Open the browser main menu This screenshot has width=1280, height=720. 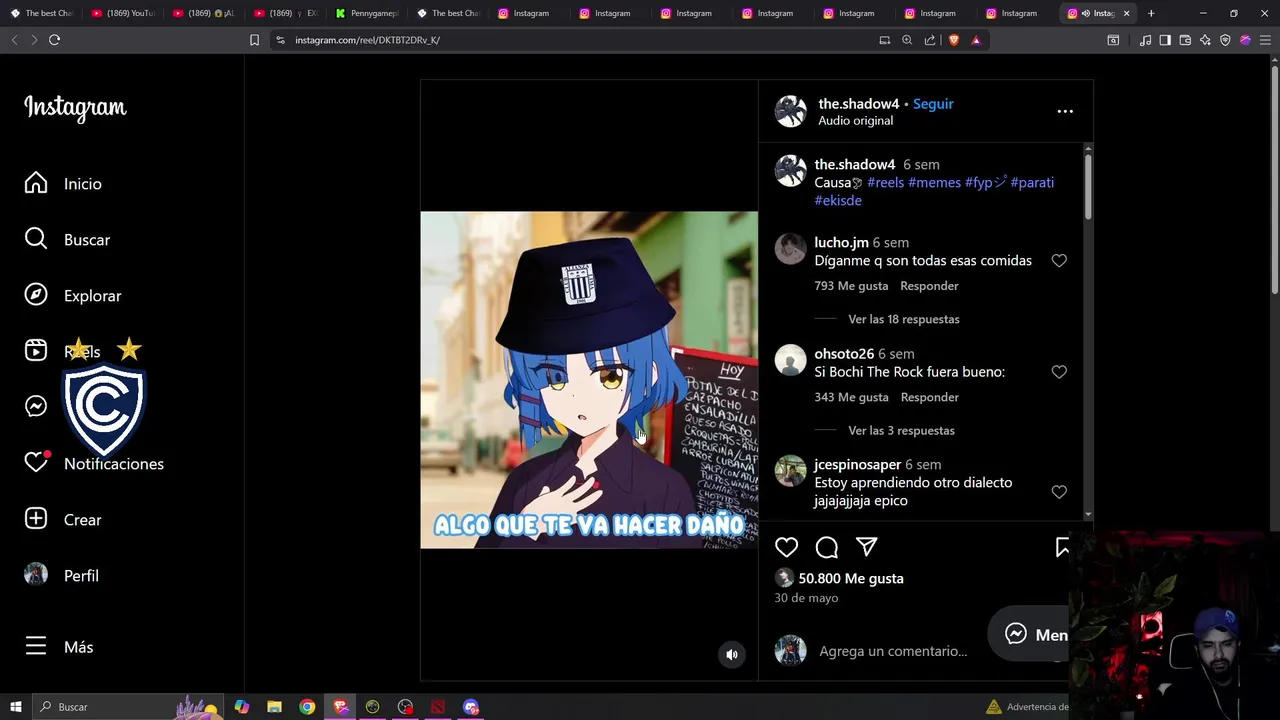1265,40
